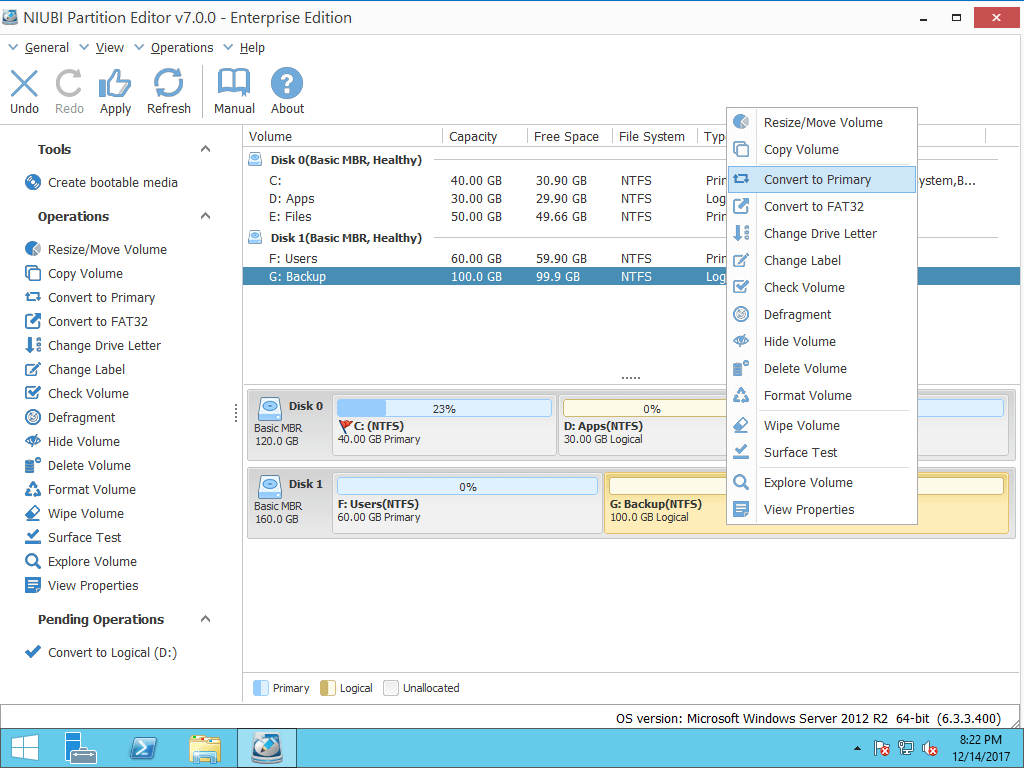The width and height of the screenshot is (1024, 768).
Task: Select Change Label in the context menu
Action: coord(822,261)
